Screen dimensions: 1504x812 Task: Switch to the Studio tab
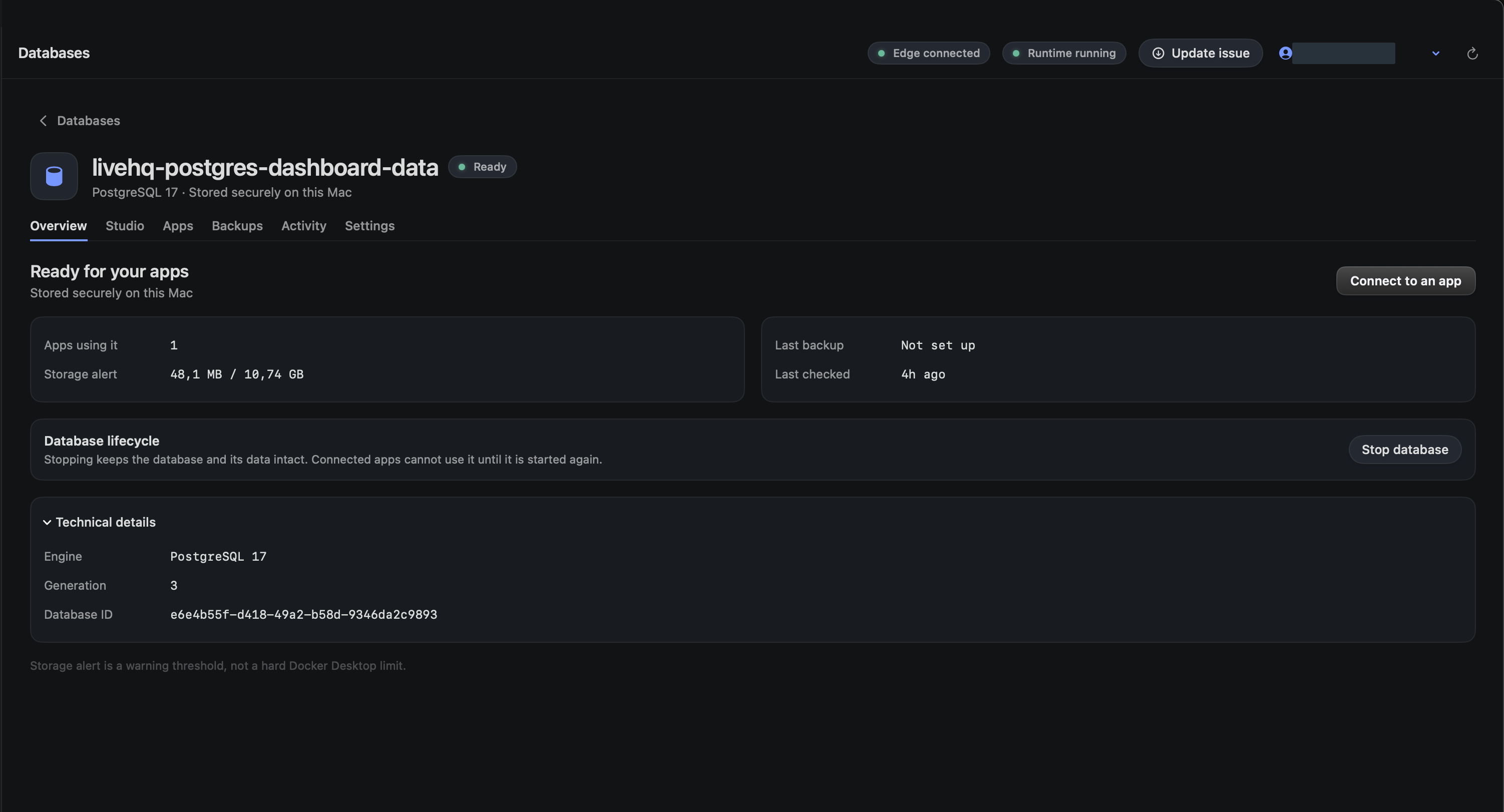coord(125,226)
